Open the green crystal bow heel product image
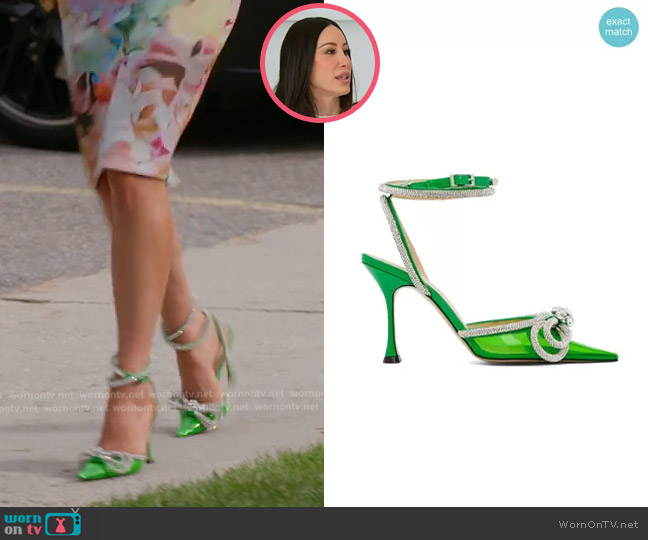Viewport: 648px width, 540px height. pyautogui.click(x=490, y=269)
